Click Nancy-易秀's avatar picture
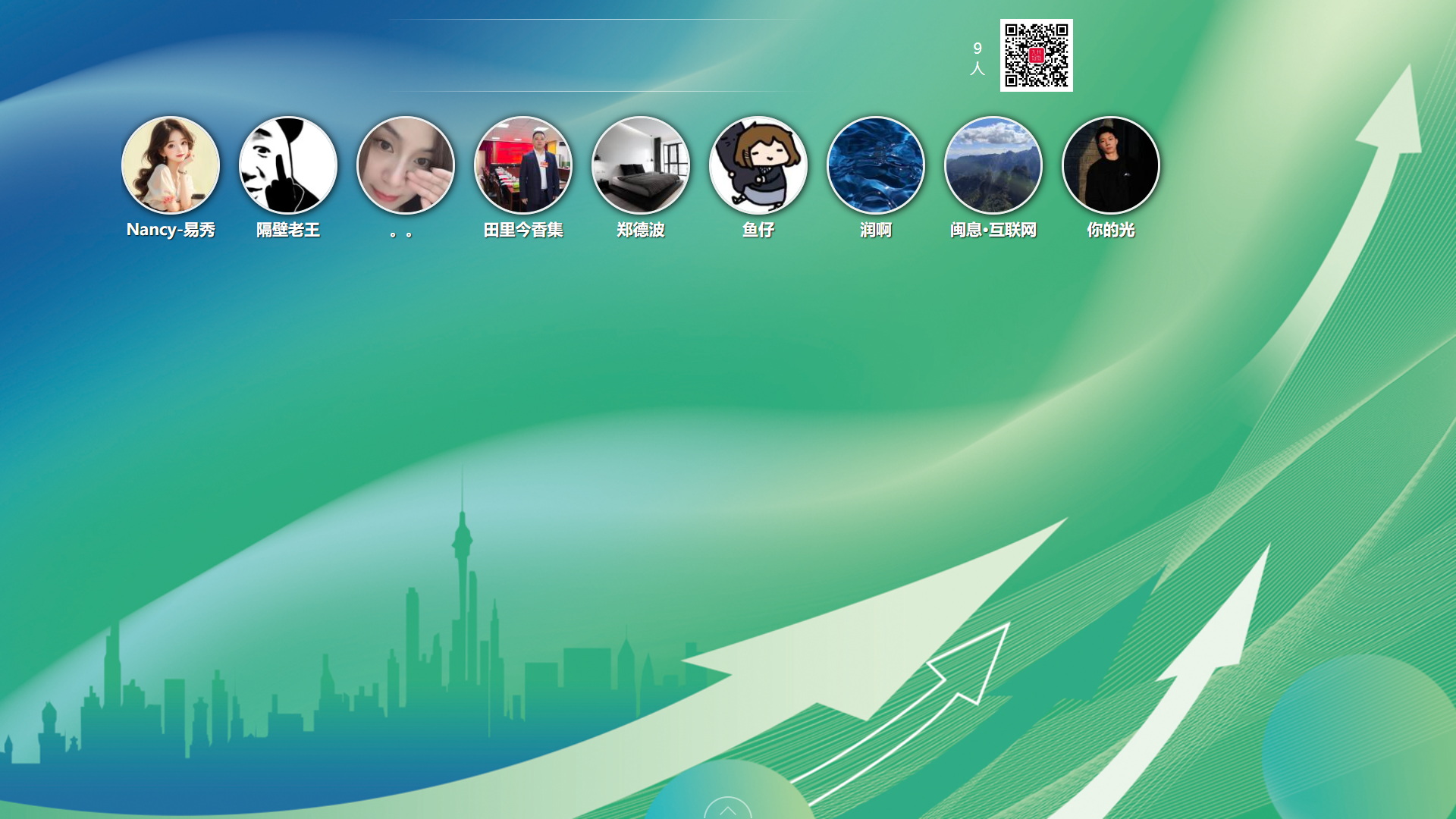Screen dimensions: 1456x819 (171, 165)
